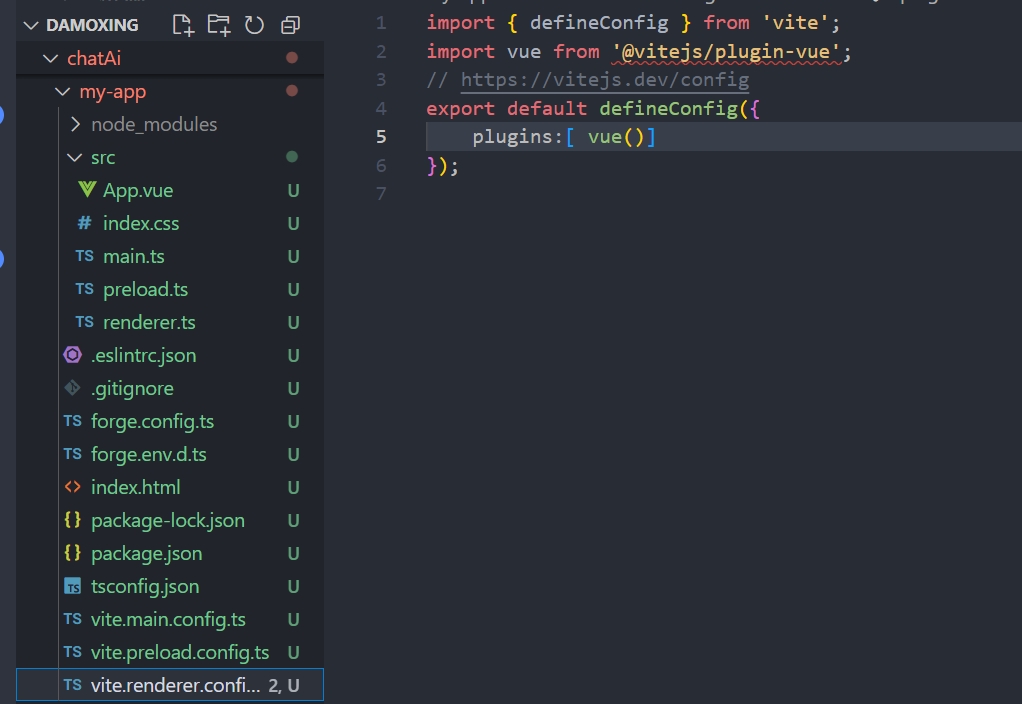Screen dimensions: 1022x704
Task: Collapse the chatAi folder
Action: pyautogui.click(x=50, y=59)
